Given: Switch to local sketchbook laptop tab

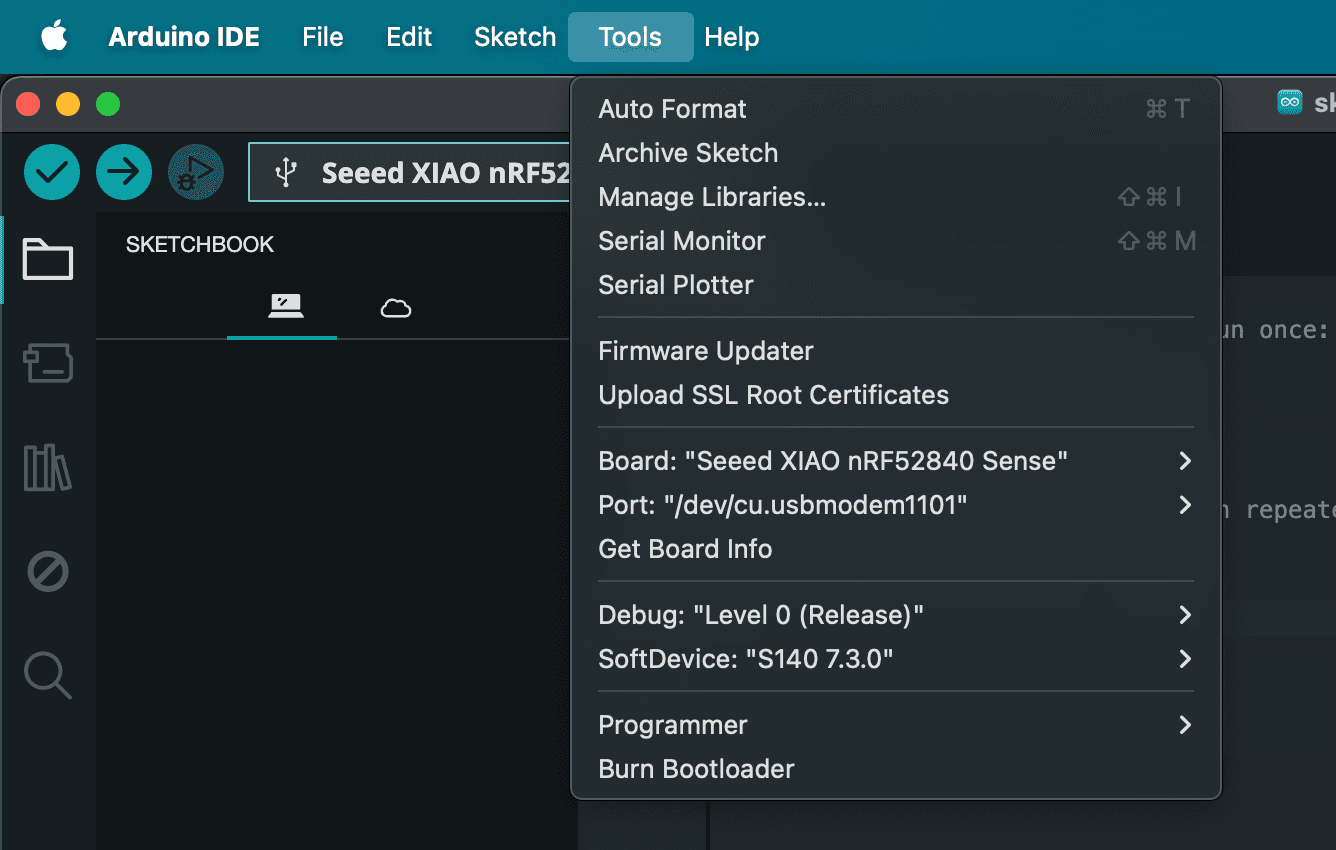Looking at the screenshot, I should [286, 306].
